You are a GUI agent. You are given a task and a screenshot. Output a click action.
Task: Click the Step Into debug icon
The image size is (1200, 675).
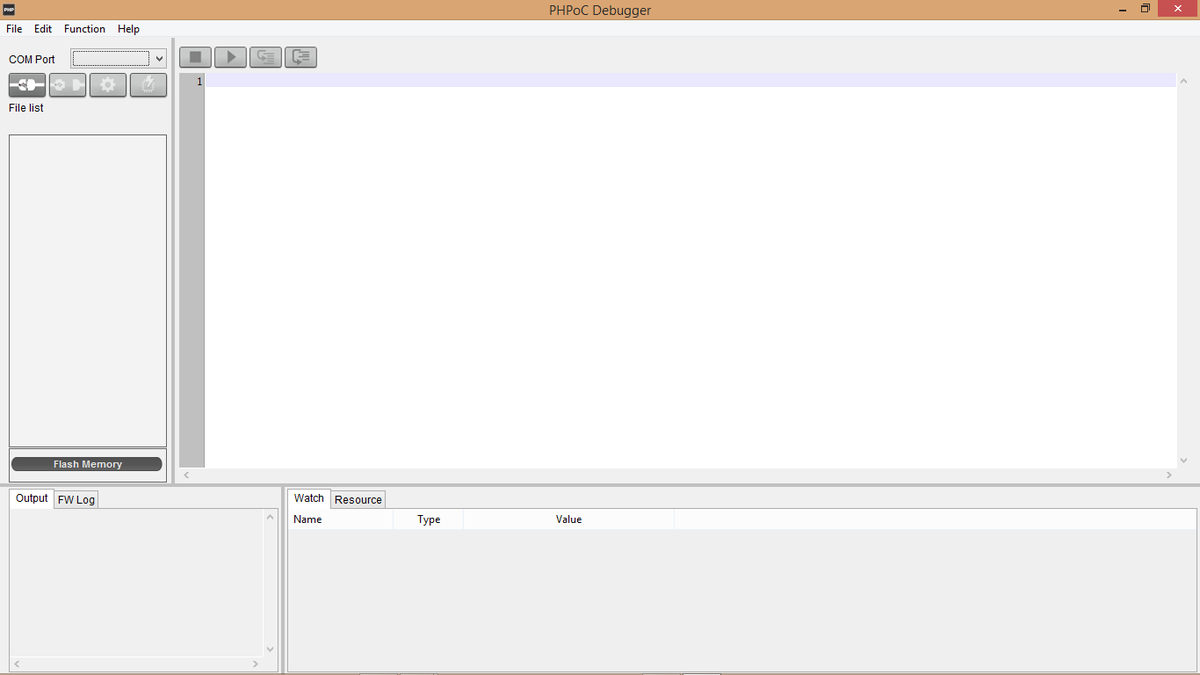click(x=266, y=58)
